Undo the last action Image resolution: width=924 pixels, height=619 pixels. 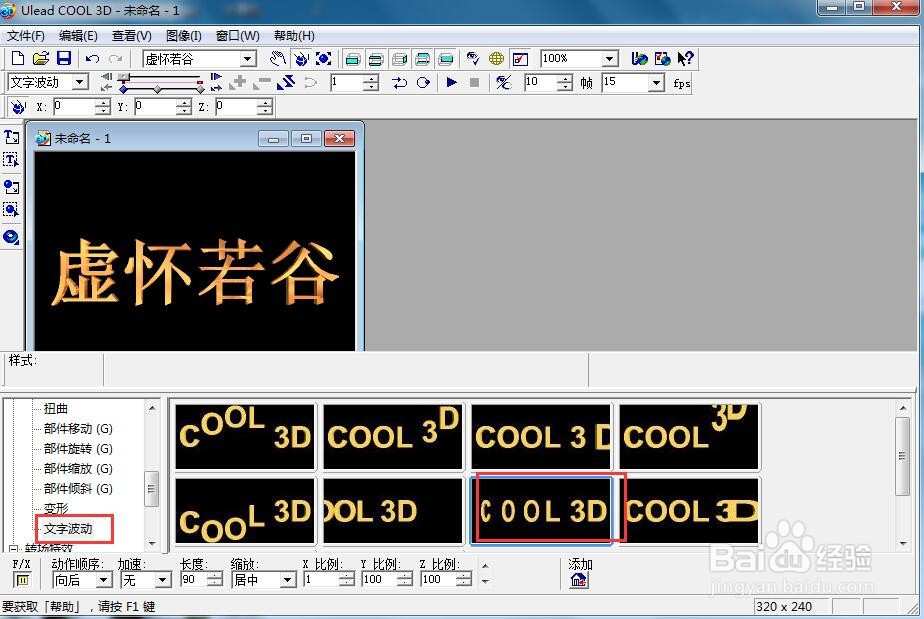[93, 58]
